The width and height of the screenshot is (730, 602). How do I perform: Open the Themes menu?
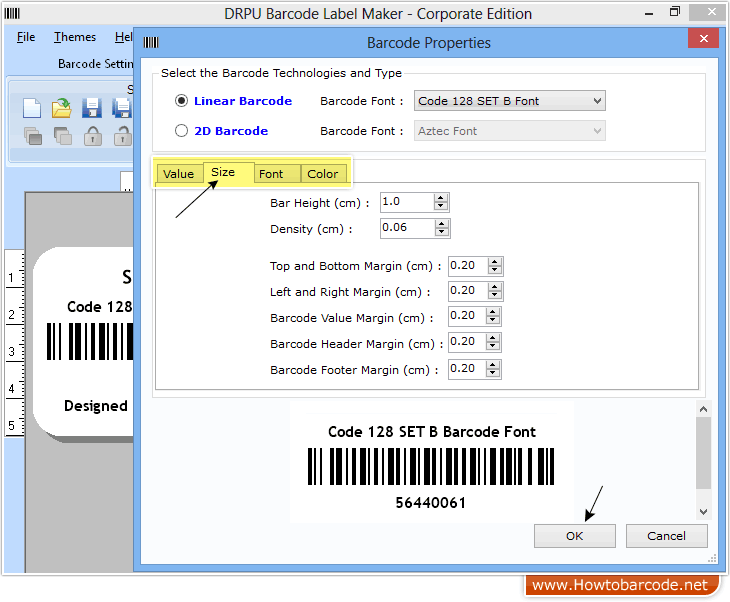pos(75,37)
